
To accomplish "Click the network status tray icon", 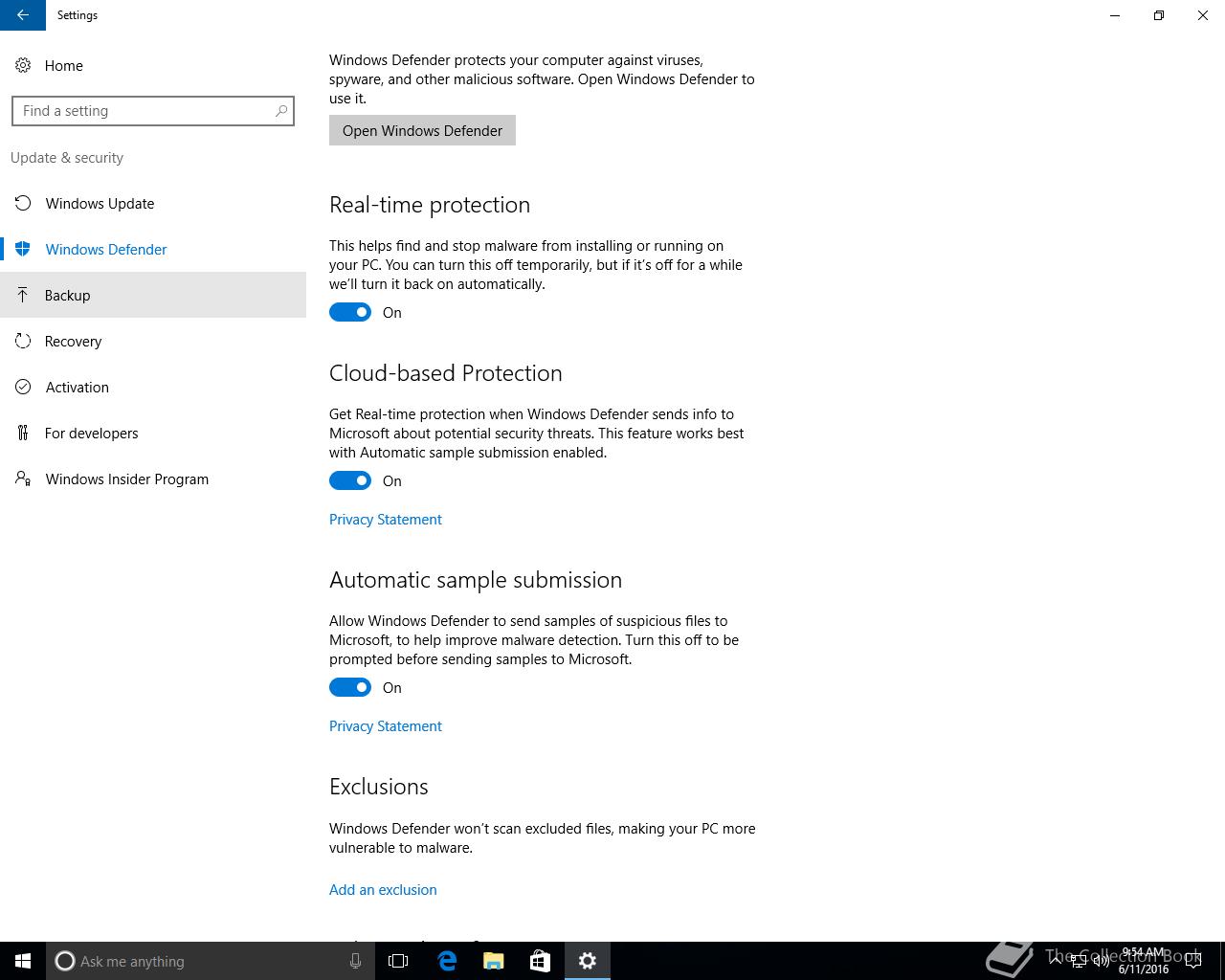I will tap(1079, 961).
